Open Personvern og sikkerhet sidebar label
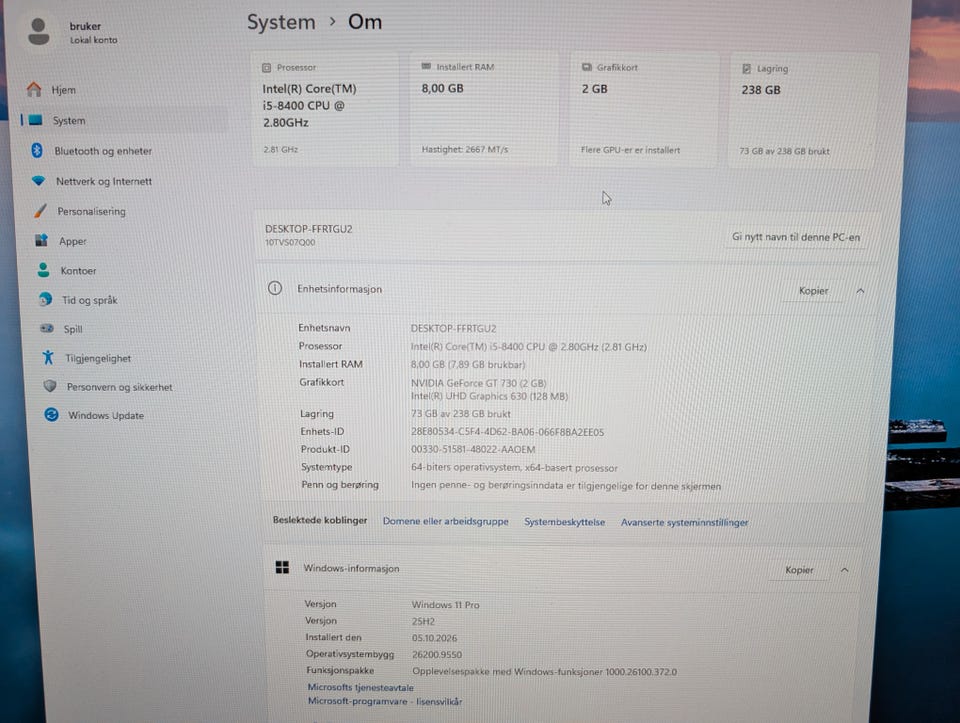This screenshot has height=723, width=960. pyautogui.click(x=119, y=387)
